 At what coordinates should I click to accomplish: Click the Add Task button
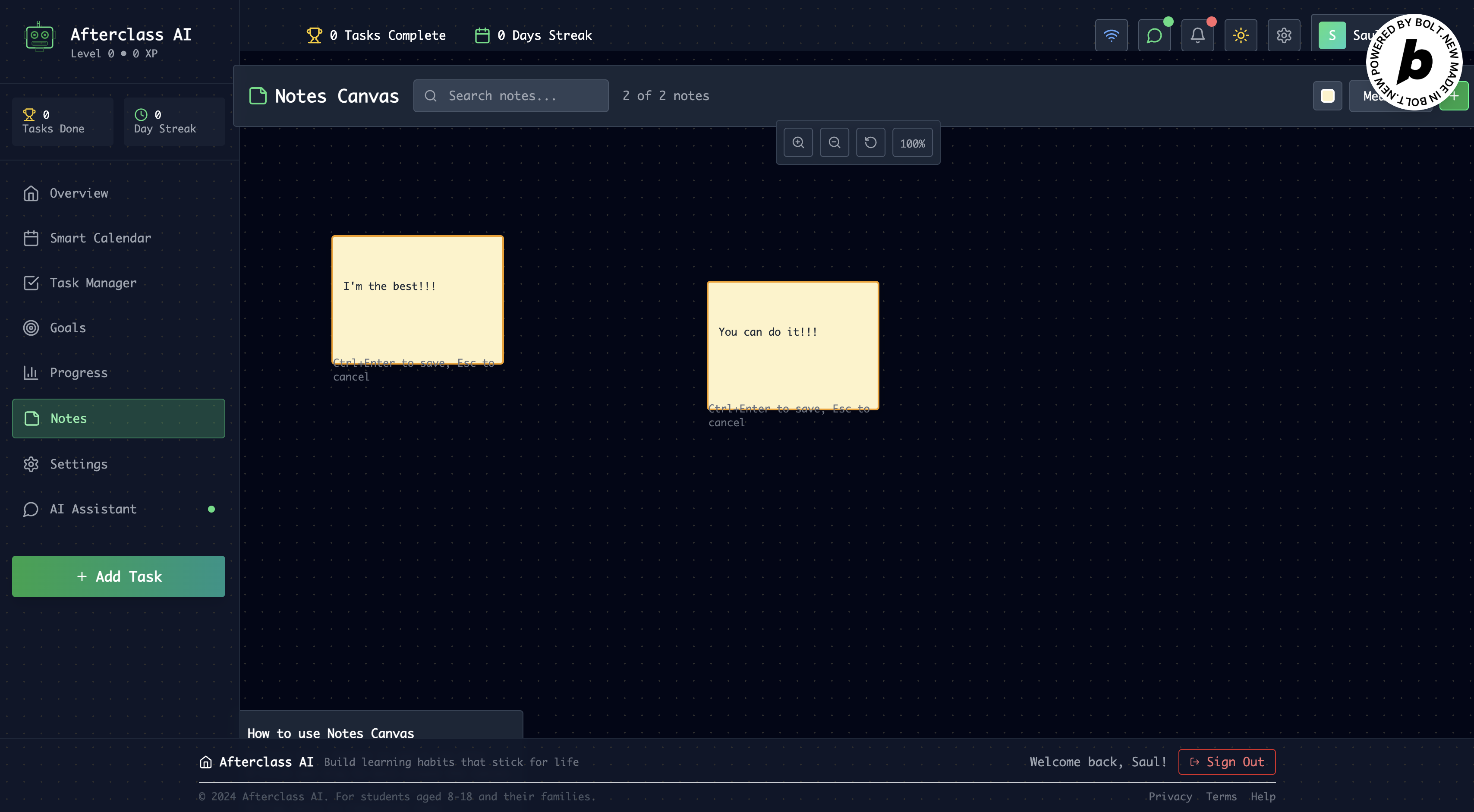click(x=118, y=576)
